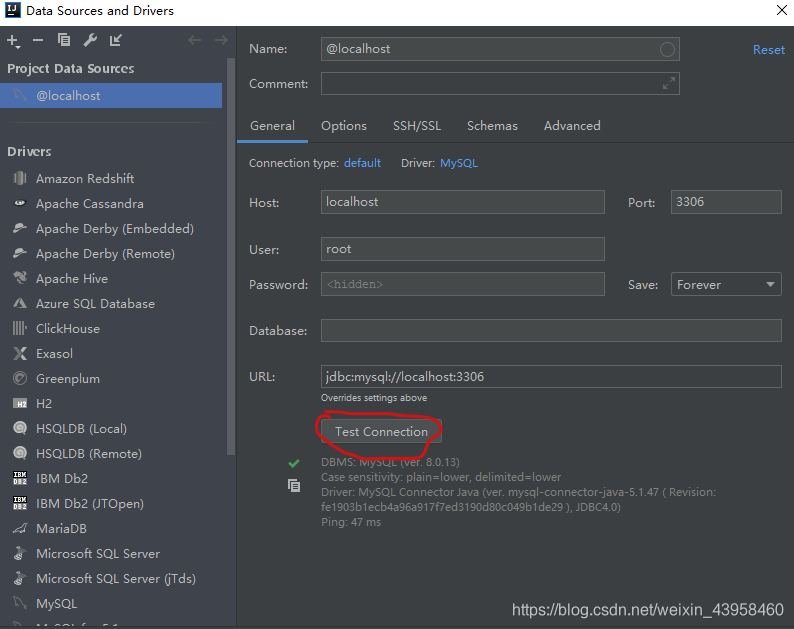794x629 pixels.
Task: Click into the User input field
Action: tap(462, 249)
